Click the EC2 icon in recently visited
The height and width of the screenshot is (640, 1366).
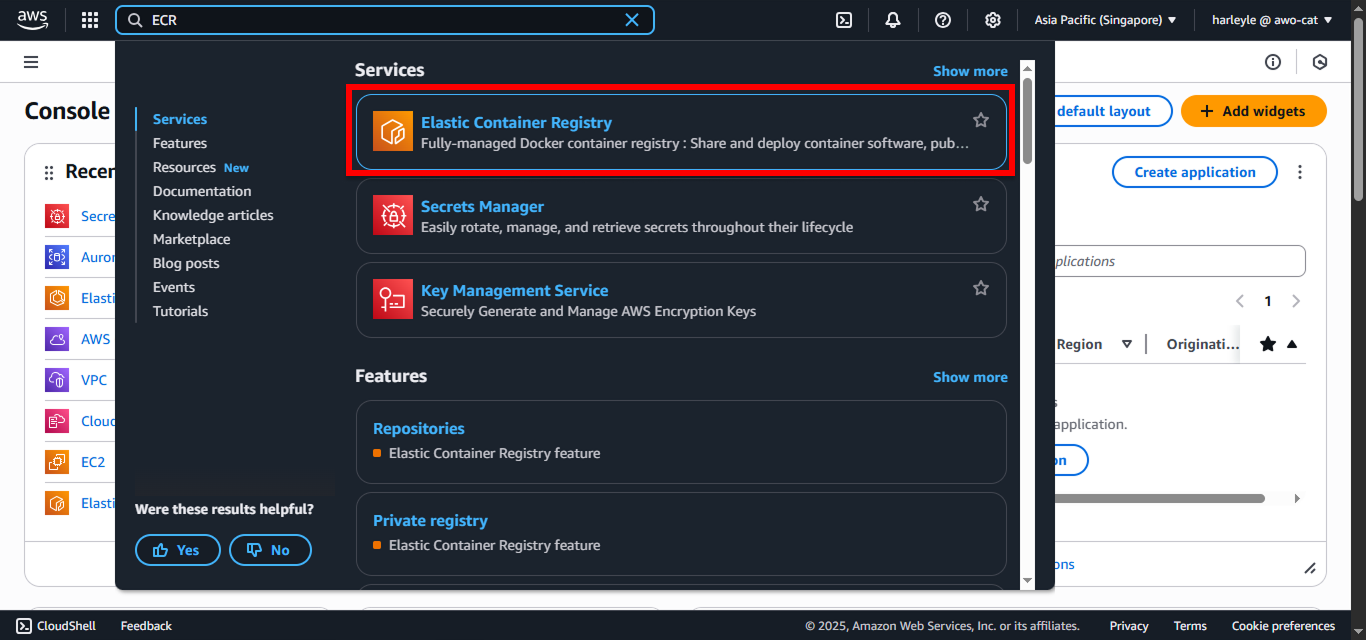[x=57, y=462]
